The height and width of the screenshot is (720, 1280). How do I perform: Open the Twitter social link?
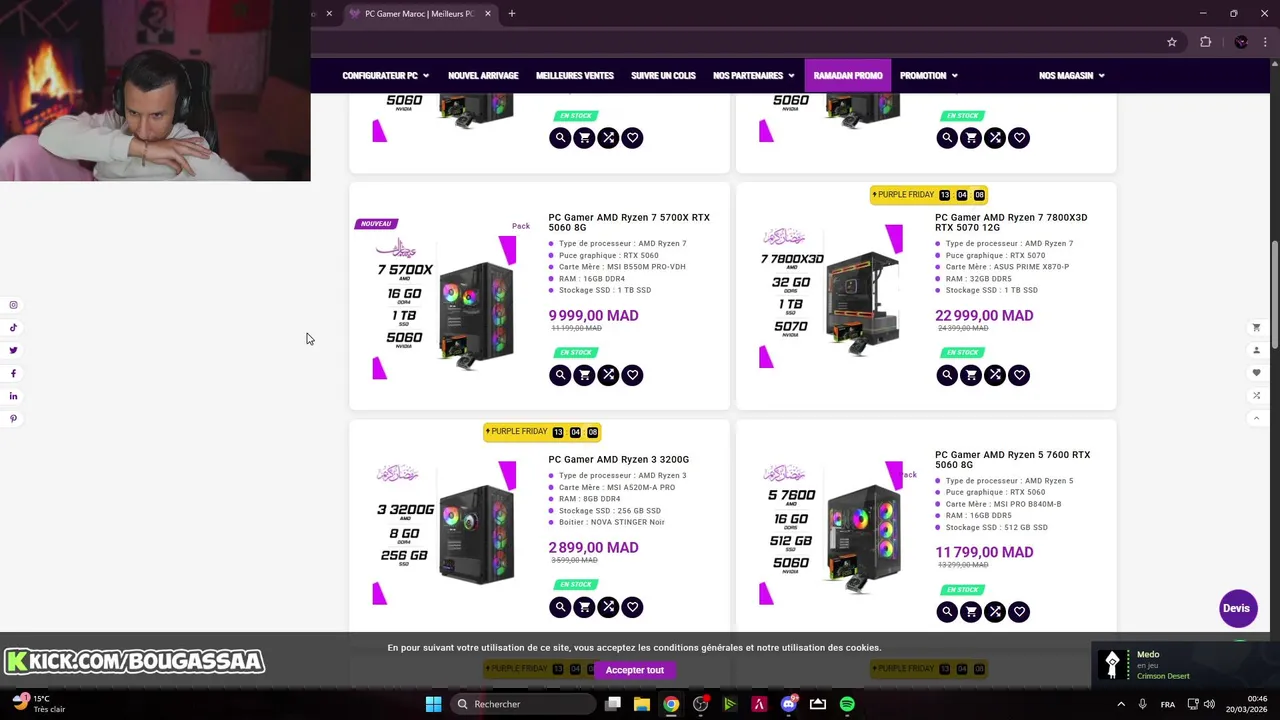[13, 351]
